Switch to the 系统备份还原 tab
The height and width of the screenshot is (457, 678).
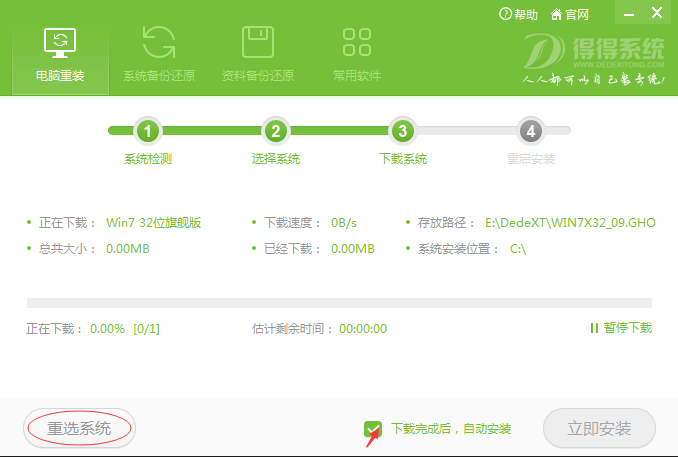click(x=158, y=55)
